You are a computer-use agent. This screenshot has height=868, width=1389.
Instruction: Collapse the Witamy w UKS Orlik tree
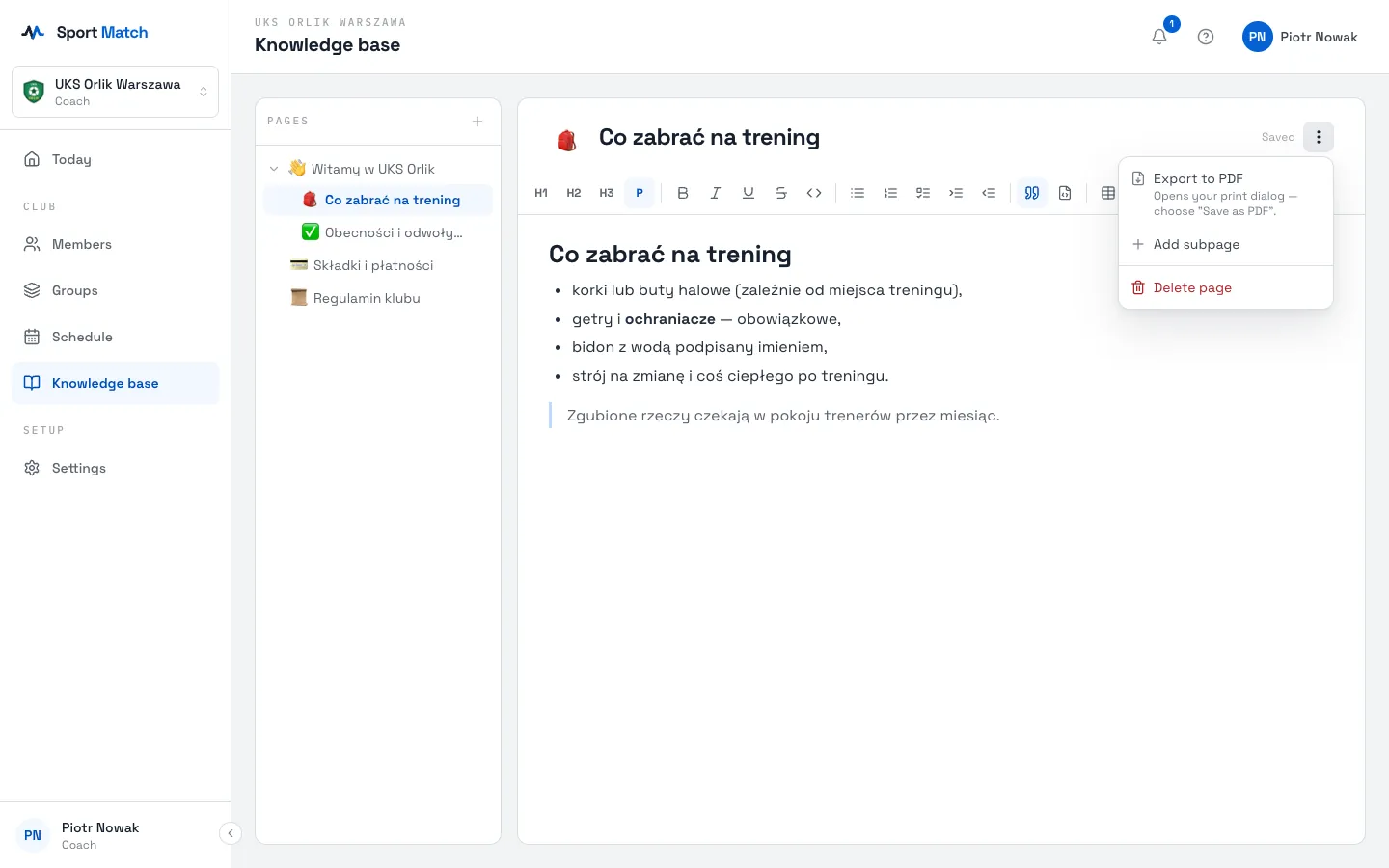point(274,169)
